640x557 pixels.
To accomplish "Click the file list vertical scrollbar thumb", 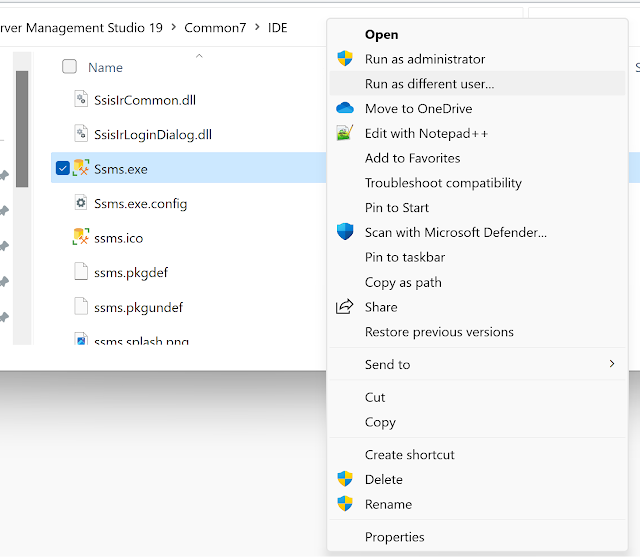I will (x=22, y=129).
